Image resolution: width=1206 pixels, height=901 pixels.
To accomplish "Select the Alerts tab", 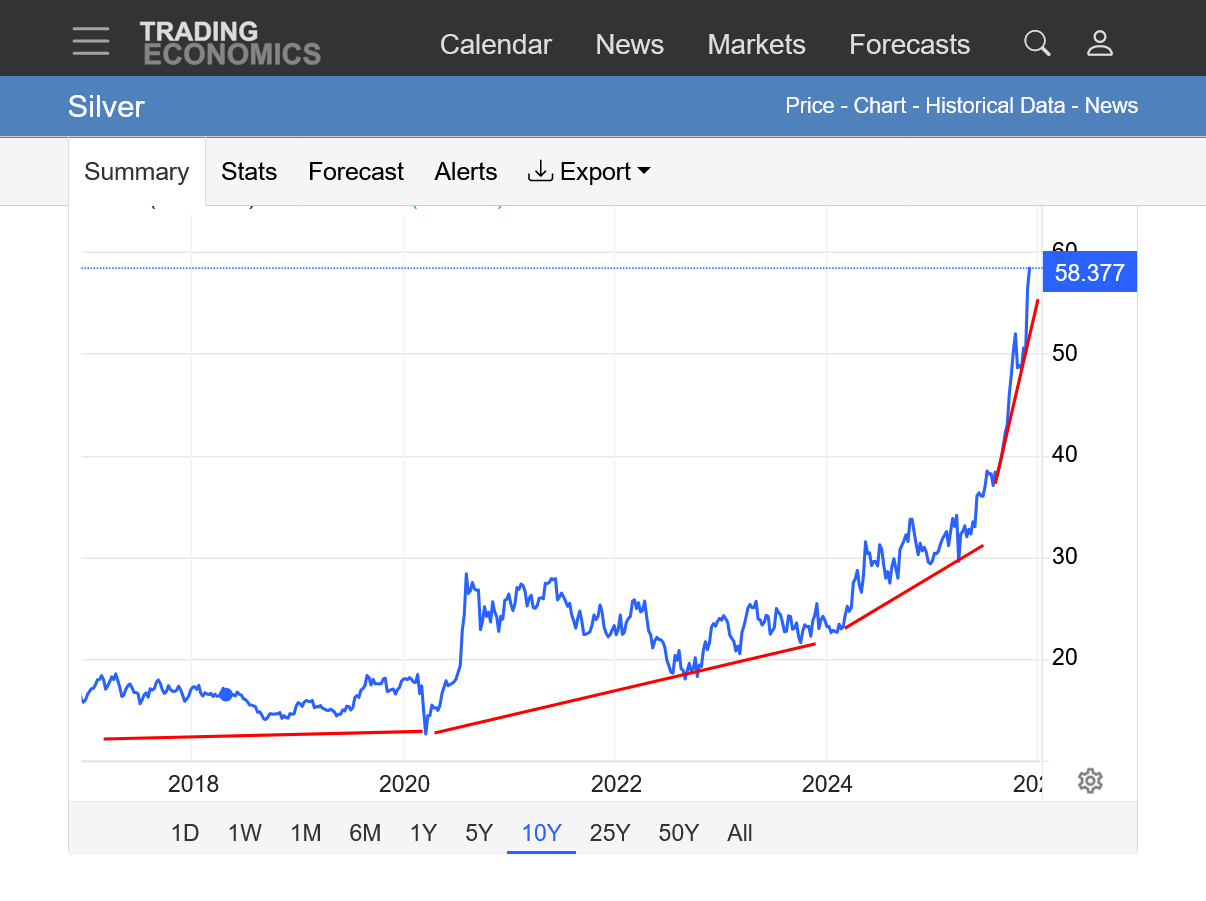I will click(466, 172).
